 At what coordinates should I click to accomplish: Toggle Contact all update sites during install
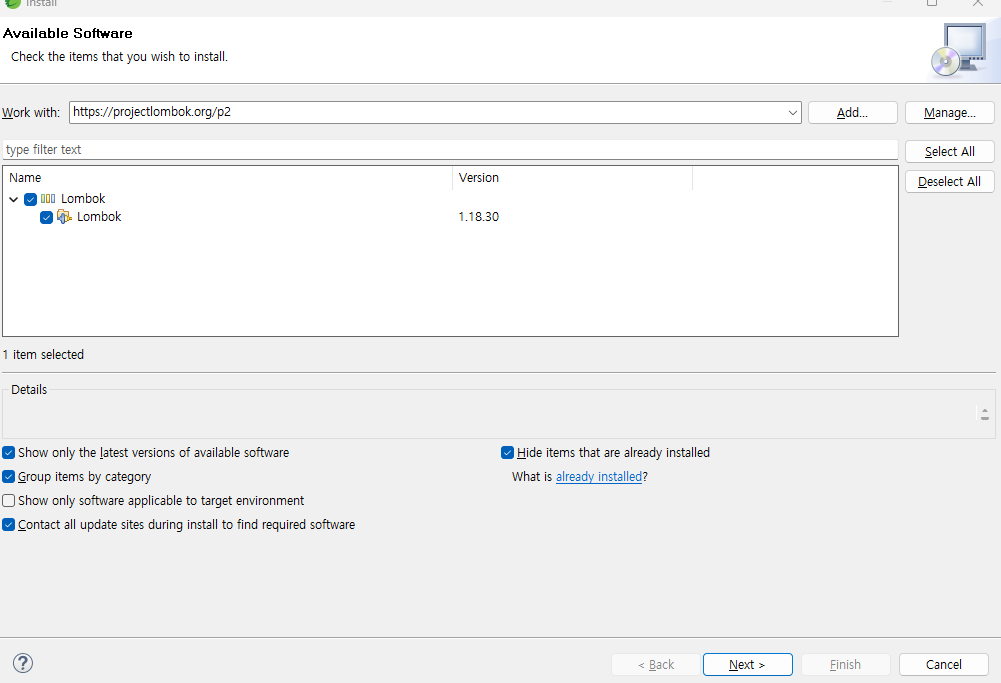point(8,525)
